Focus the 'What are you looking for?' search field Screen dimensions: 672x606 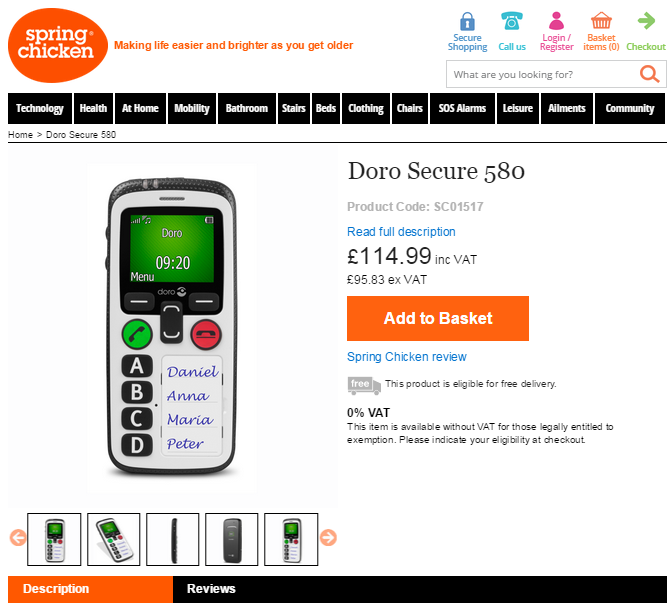point(543,74)
